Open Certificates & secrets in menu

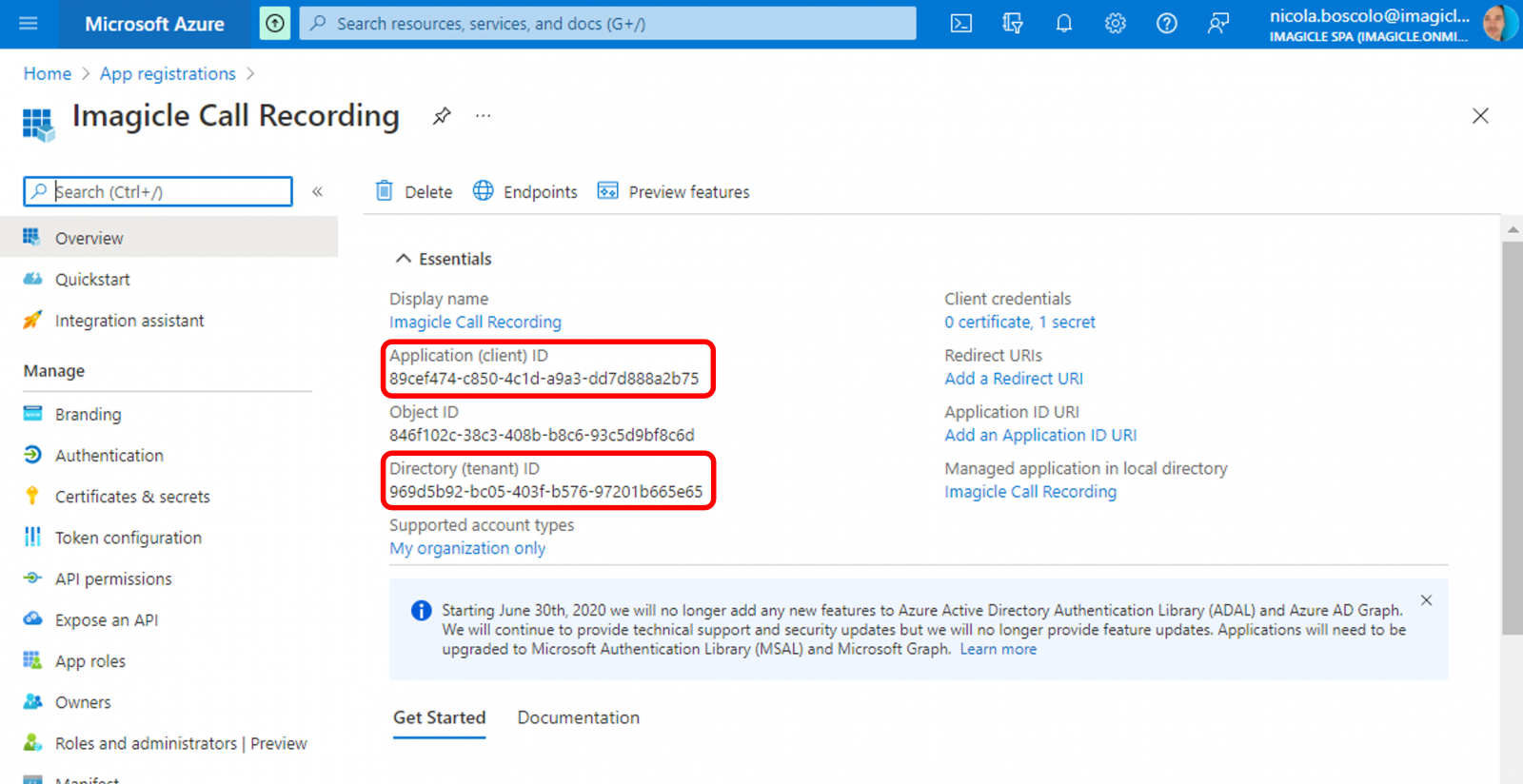tap(132, 497)
